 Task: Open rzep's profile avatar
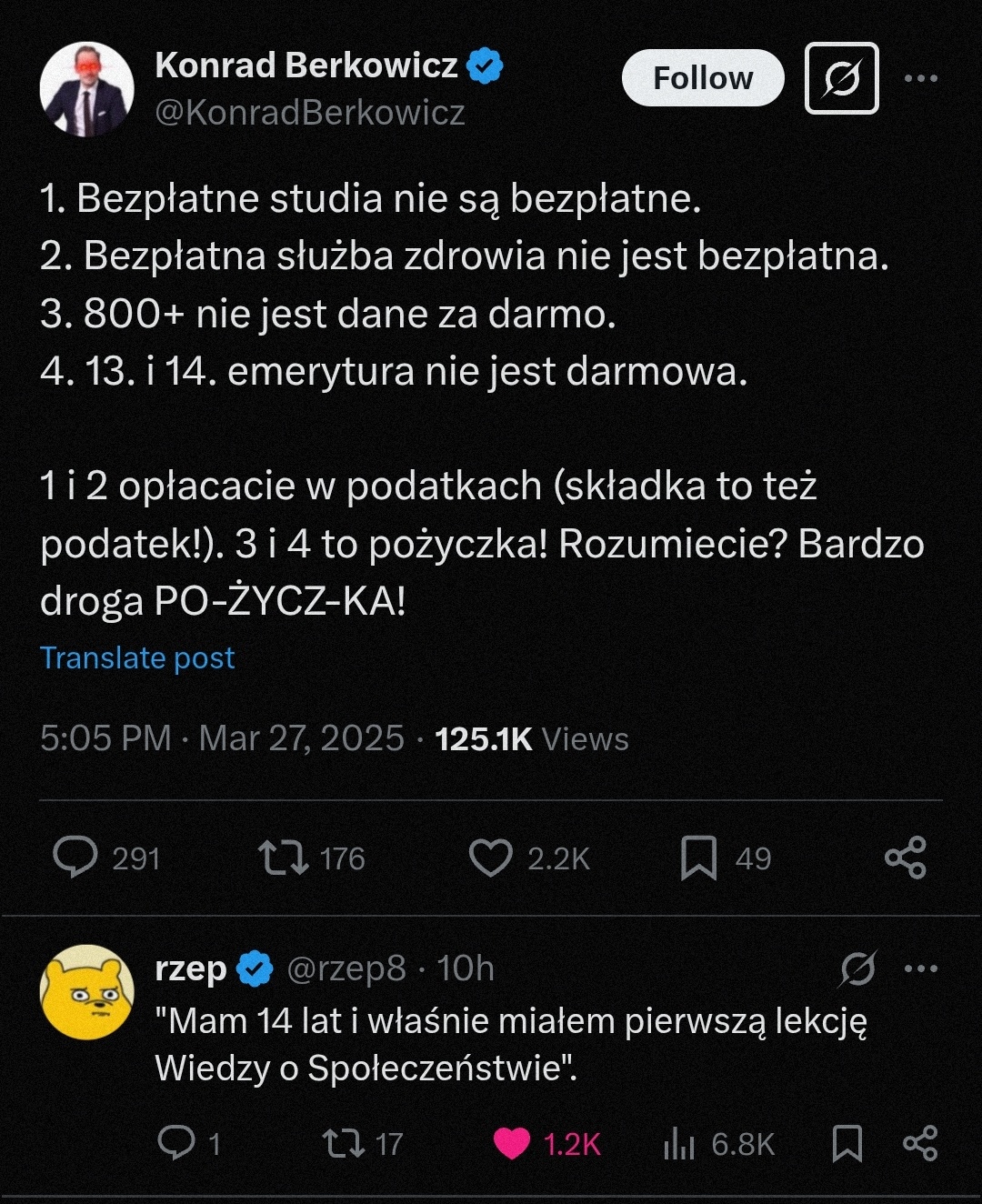point(87,992)
